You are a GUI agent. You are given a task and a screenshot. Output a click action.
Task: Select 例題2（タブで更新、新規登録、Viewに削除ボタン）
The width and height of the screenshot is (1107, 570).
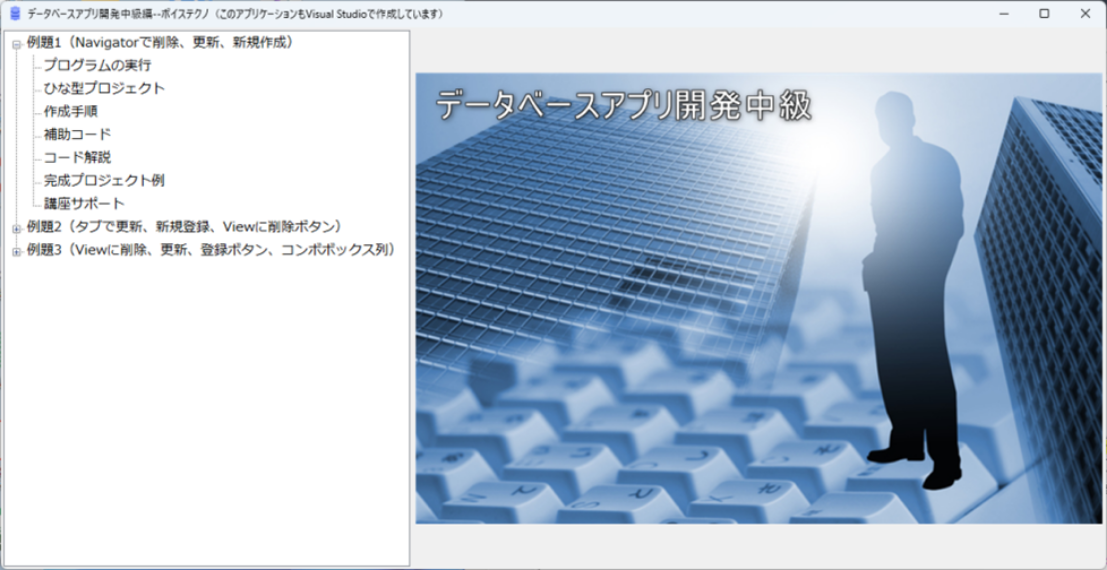pos(184,226)
